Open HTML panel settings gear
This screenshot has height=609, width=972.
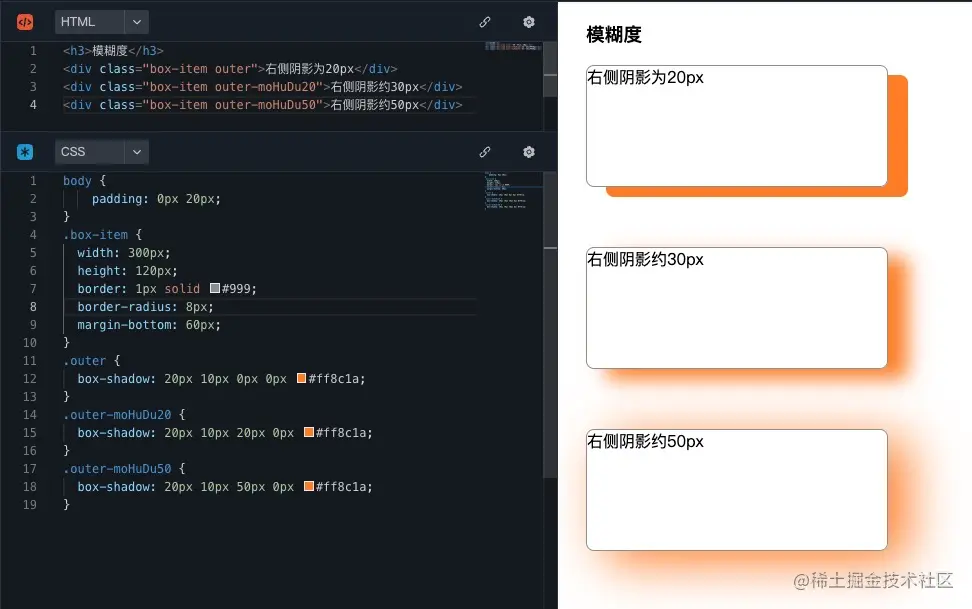click(529, 22)
